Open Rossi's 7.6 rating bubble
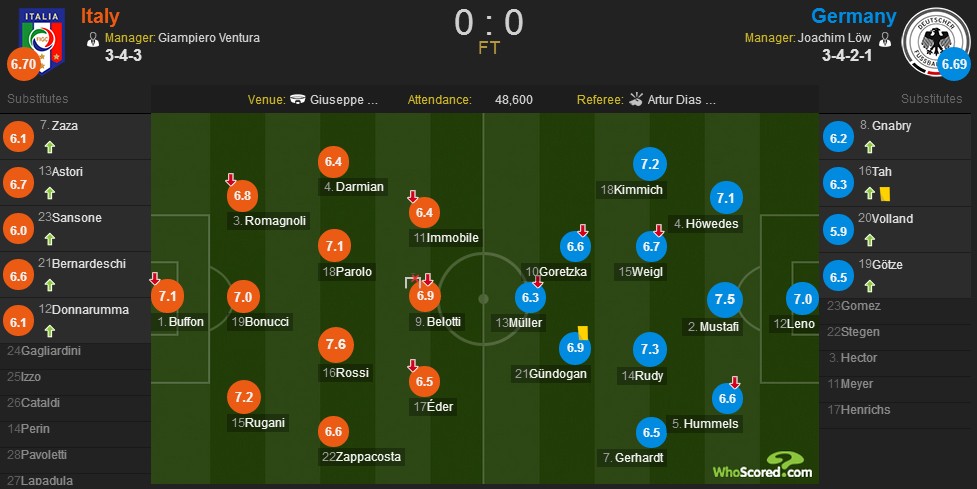 pyautogui.click(x=336, y=345)
